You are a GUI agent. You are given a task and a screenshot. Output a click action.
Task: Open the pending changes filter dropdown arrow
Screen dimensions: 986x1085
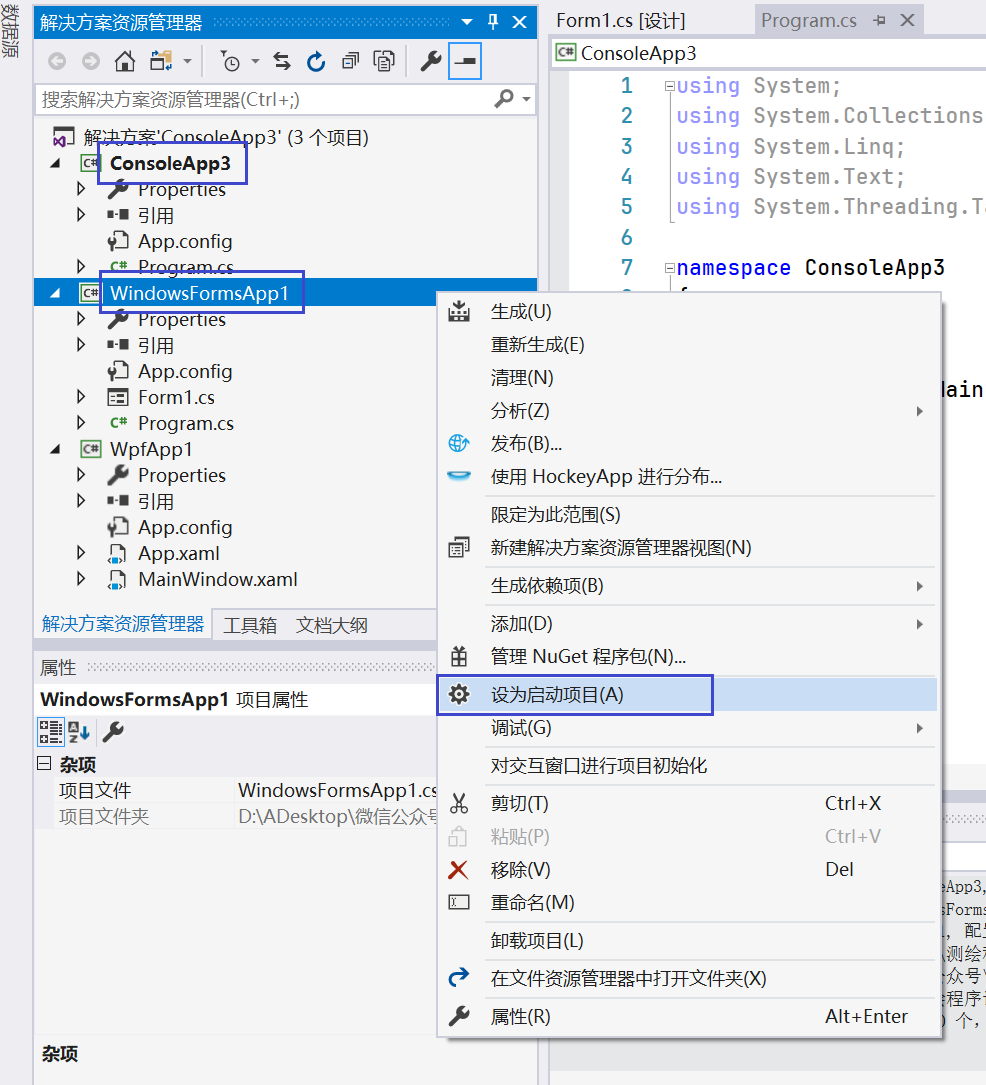point(255,62)
